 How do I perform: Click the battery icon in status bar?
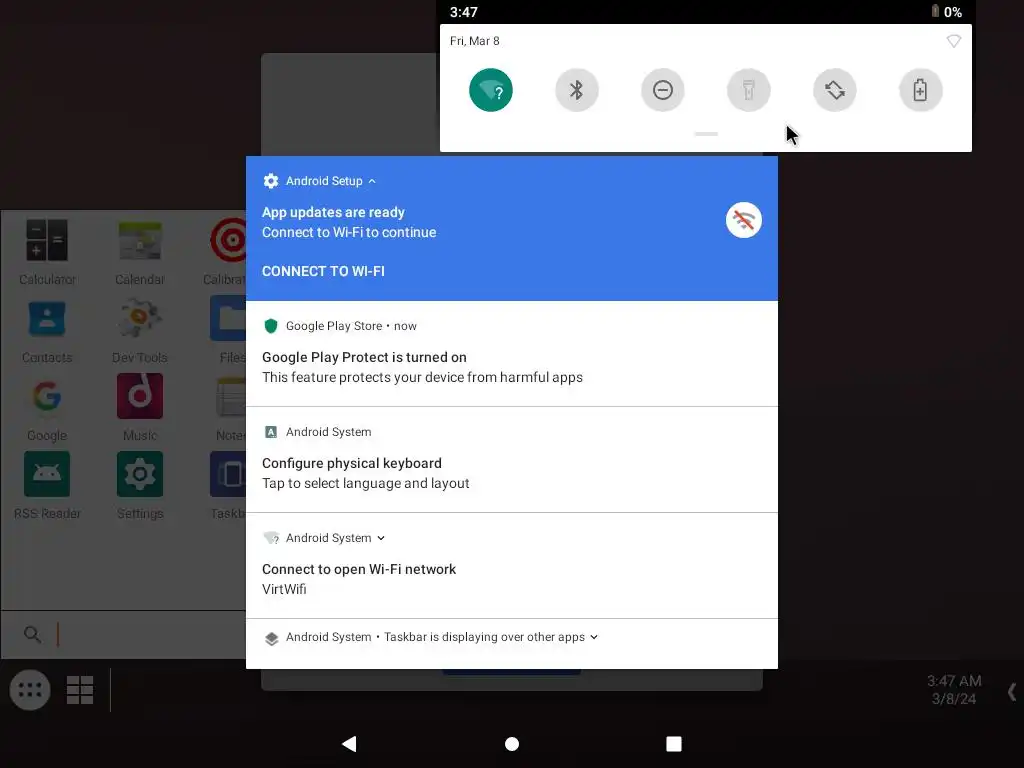pos(935,11)
